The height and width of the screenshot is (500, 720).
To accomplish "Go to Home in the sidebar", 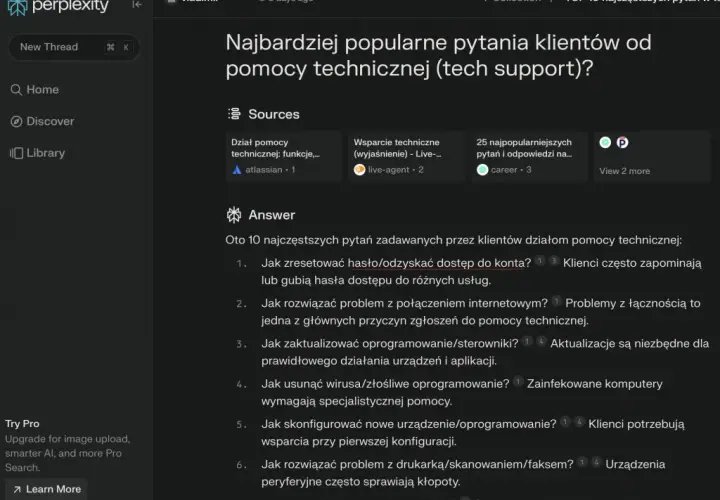I will (x=35, y=90).
